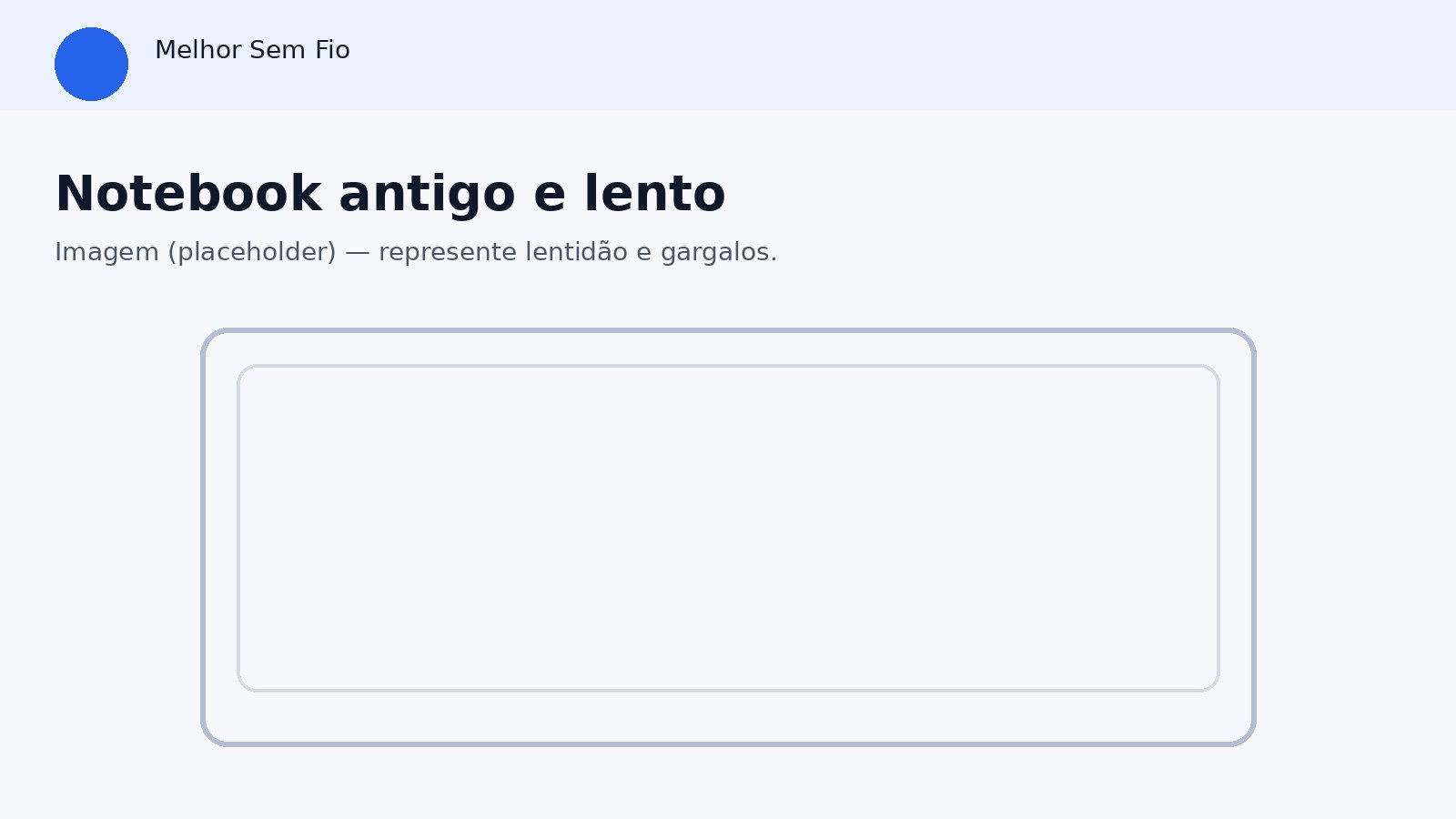Click the page background below the placeholder
The image size is (1456, 819).
pyautogui.click(x=728, y=787)
